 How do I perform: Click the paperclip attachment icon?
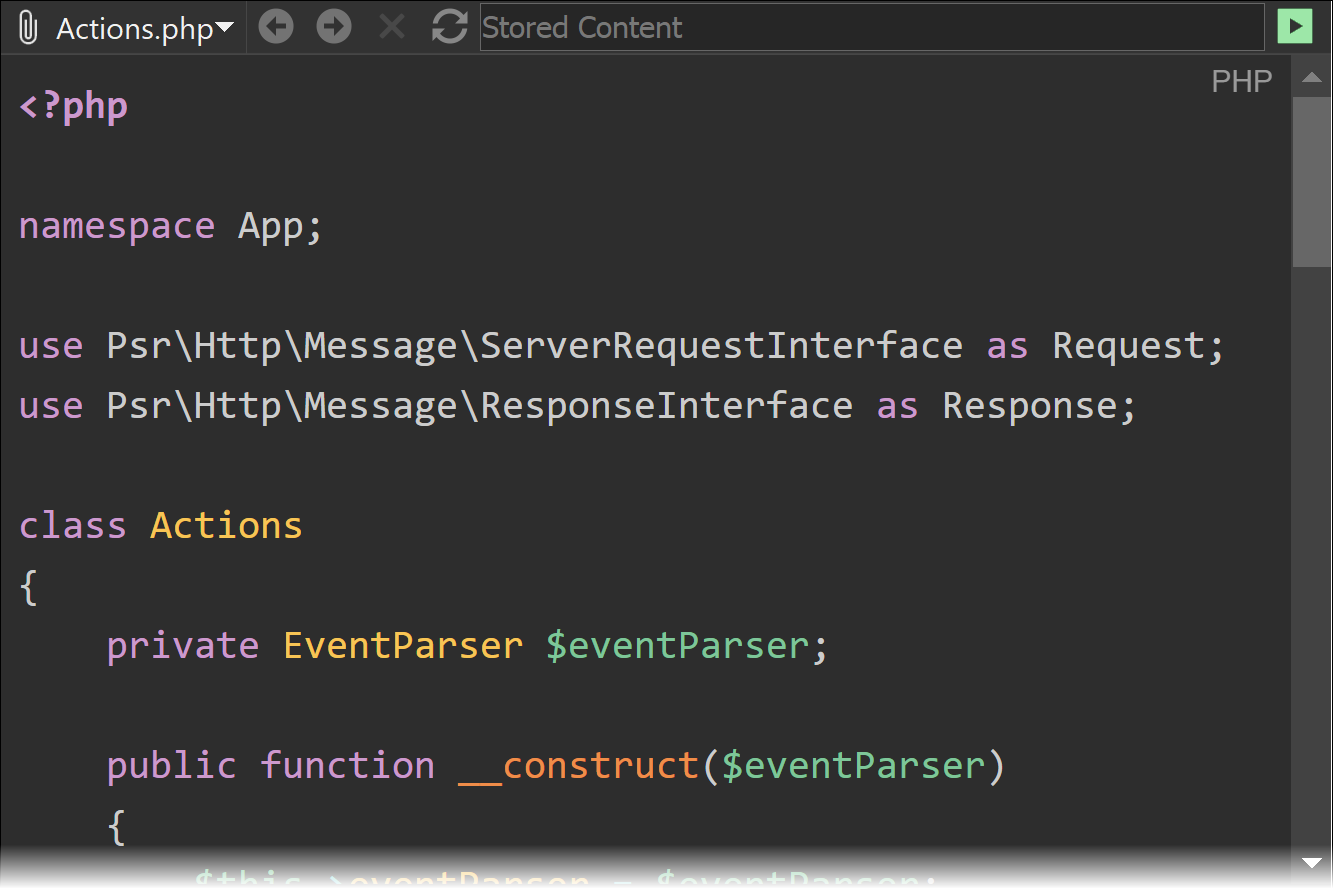click(29, 28)
